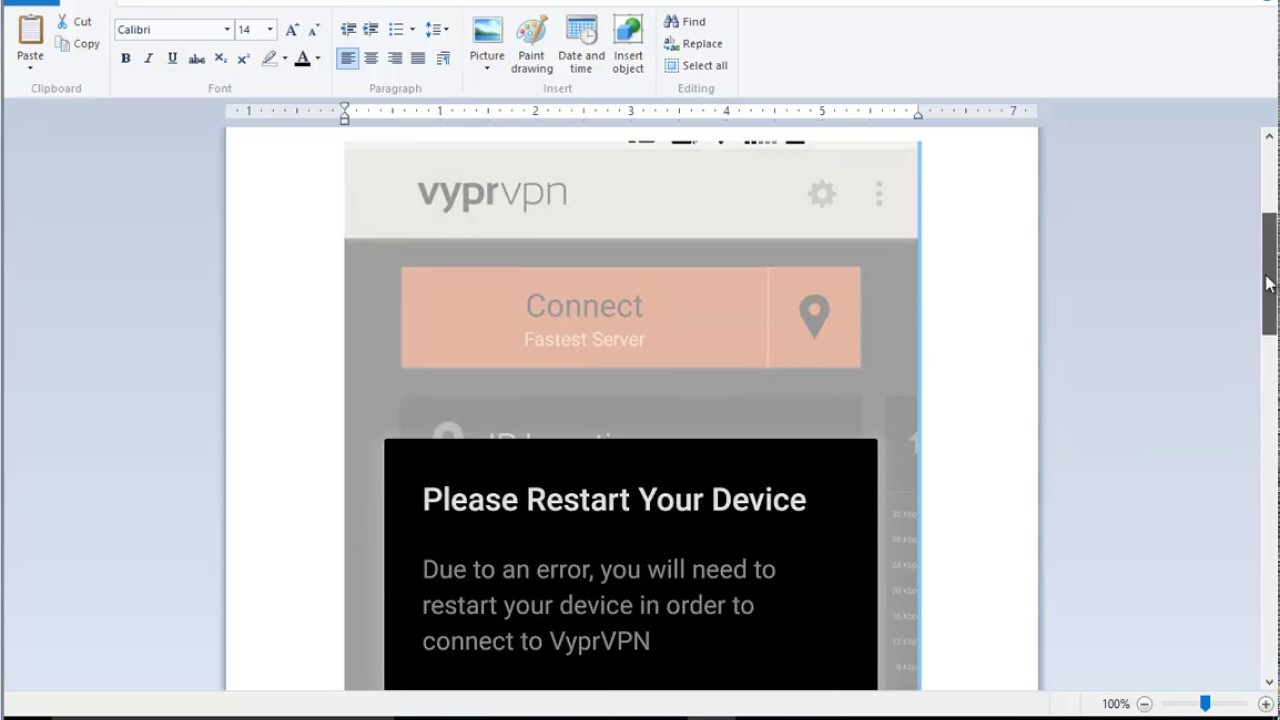Open the Paragraph settings dialog icon
The image size is (1280, 720).
(443, 59)
